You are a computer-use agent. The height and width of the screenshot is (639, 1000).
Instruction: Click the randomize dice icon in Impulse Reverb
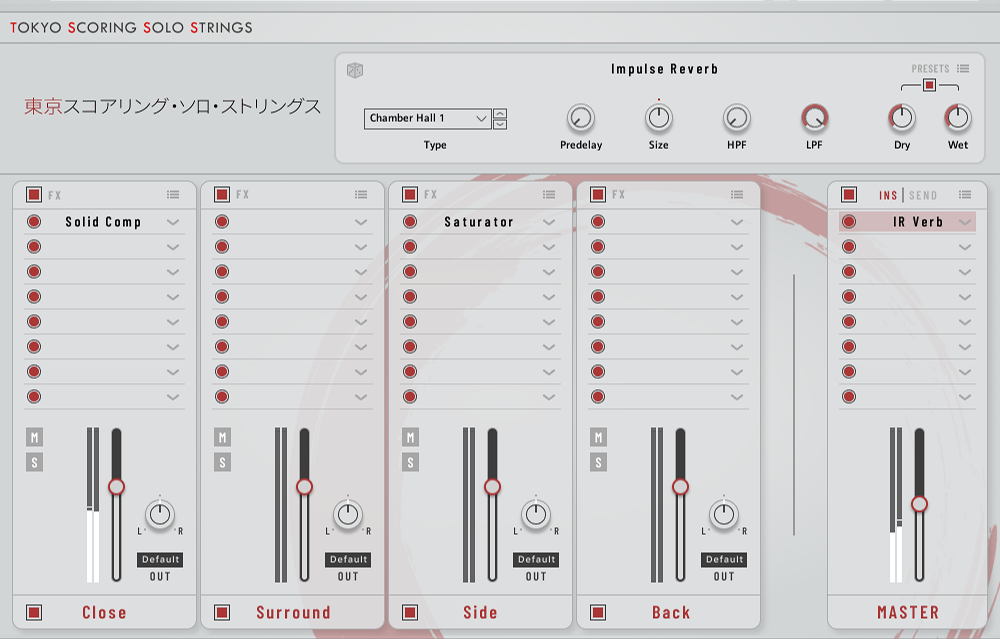pos(355,70)
